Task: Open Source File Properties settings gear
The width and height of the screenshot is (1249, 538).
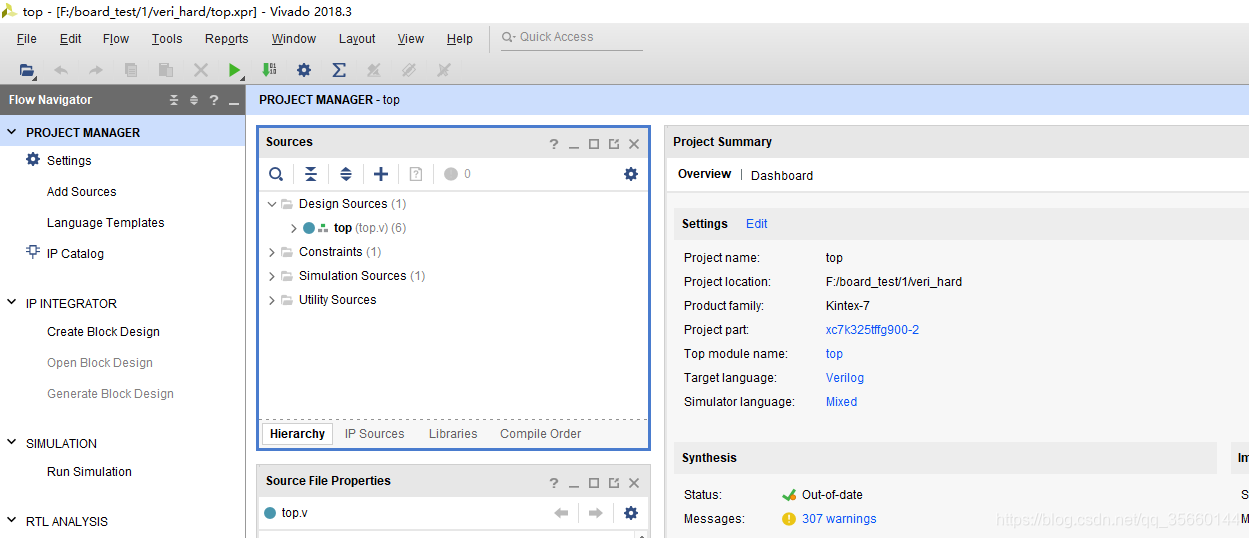Action: (x=630, y=513)
